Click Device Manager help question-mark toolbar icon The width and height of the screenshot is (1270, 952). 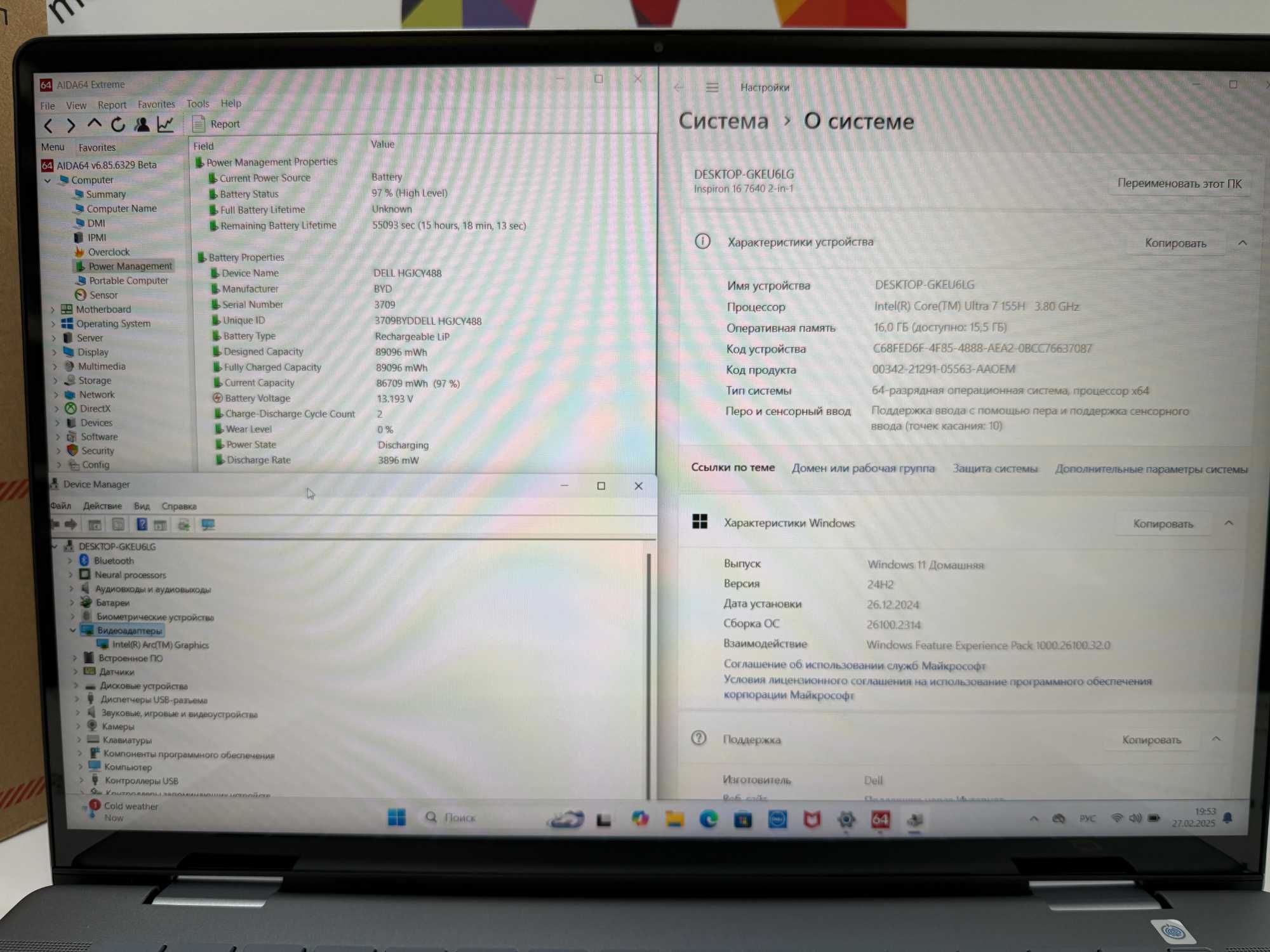point(142,524)
